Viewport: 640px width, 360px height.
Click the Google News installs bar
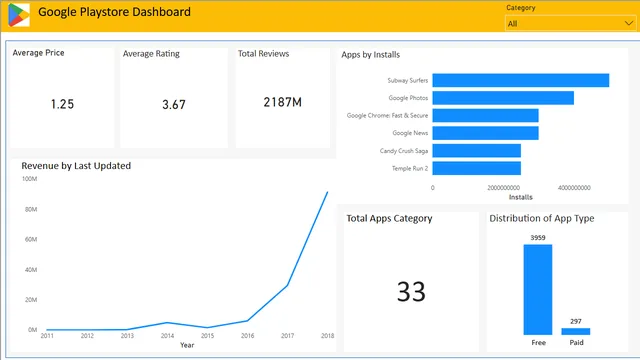coord(486,133)
